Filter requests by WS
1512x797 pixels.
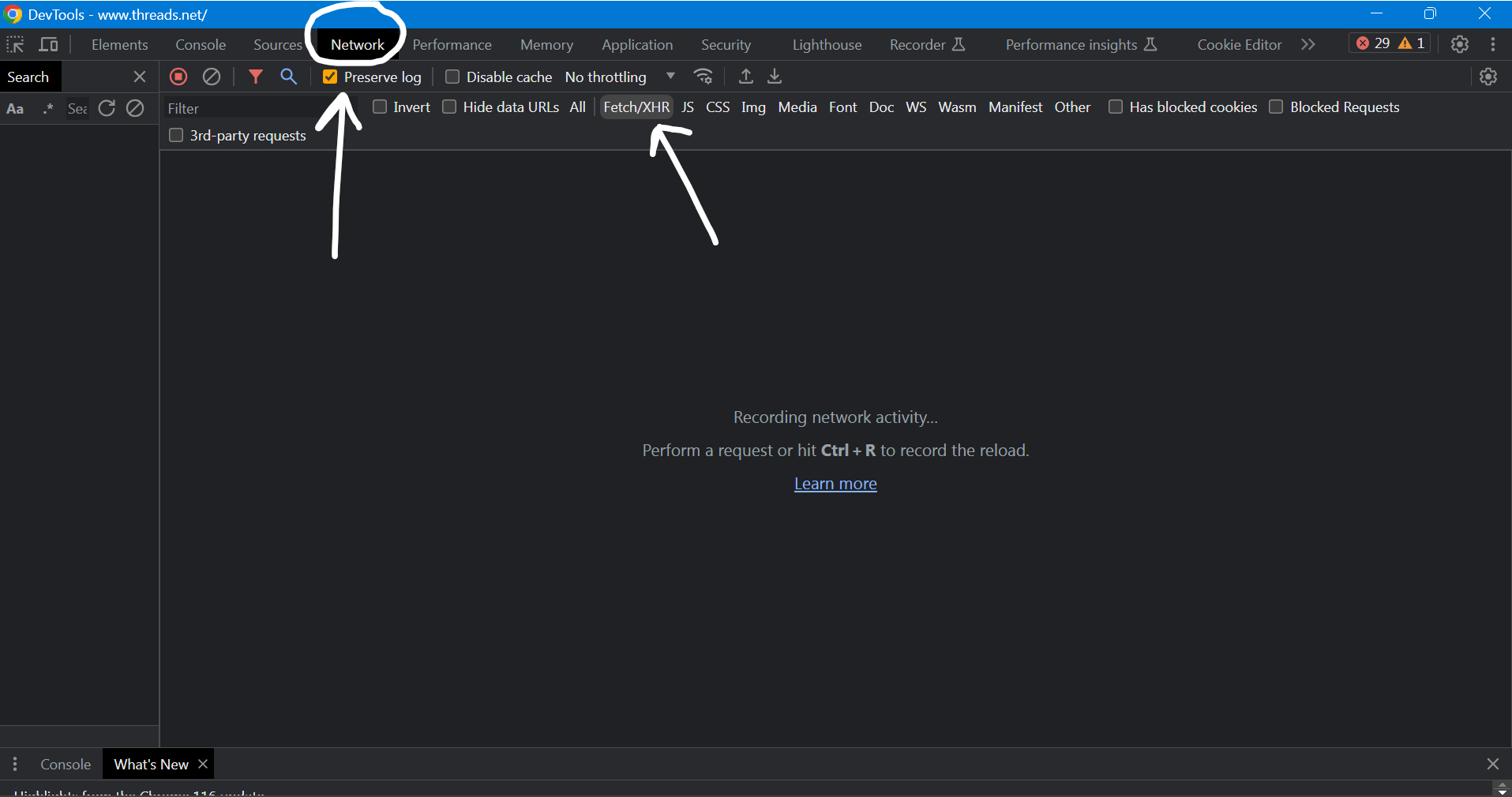click(916, 107)
